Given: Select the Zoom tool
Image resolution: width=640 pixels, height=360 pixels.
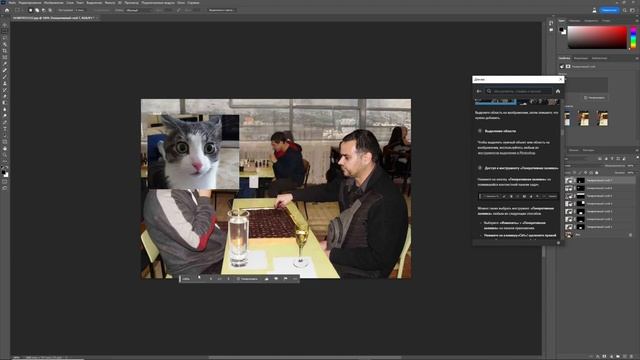Looking at the screenshot, I should coord(5,155).
